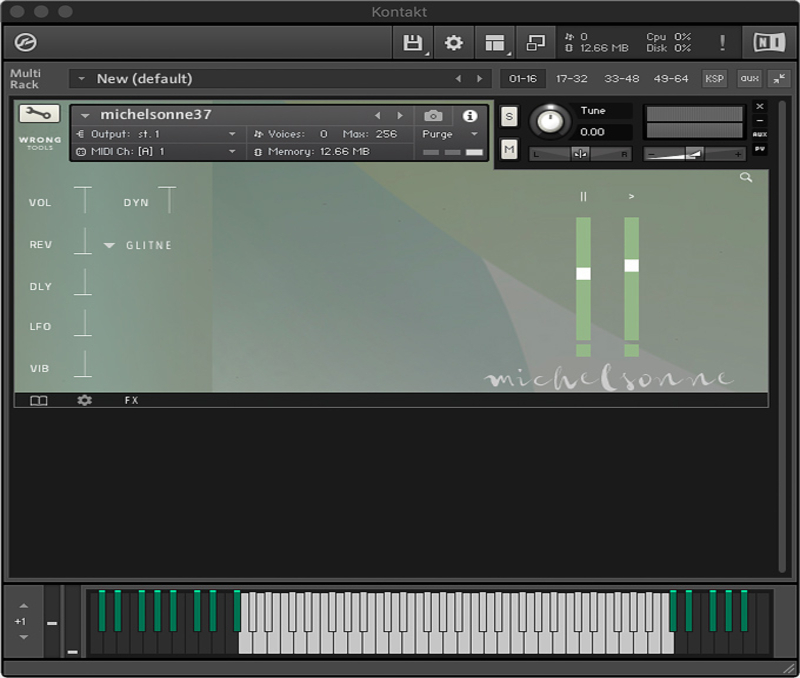Click the snapshot camera icon
Image resolution: width=800 pixels, height=678 pixels.
tap(433, 116)
